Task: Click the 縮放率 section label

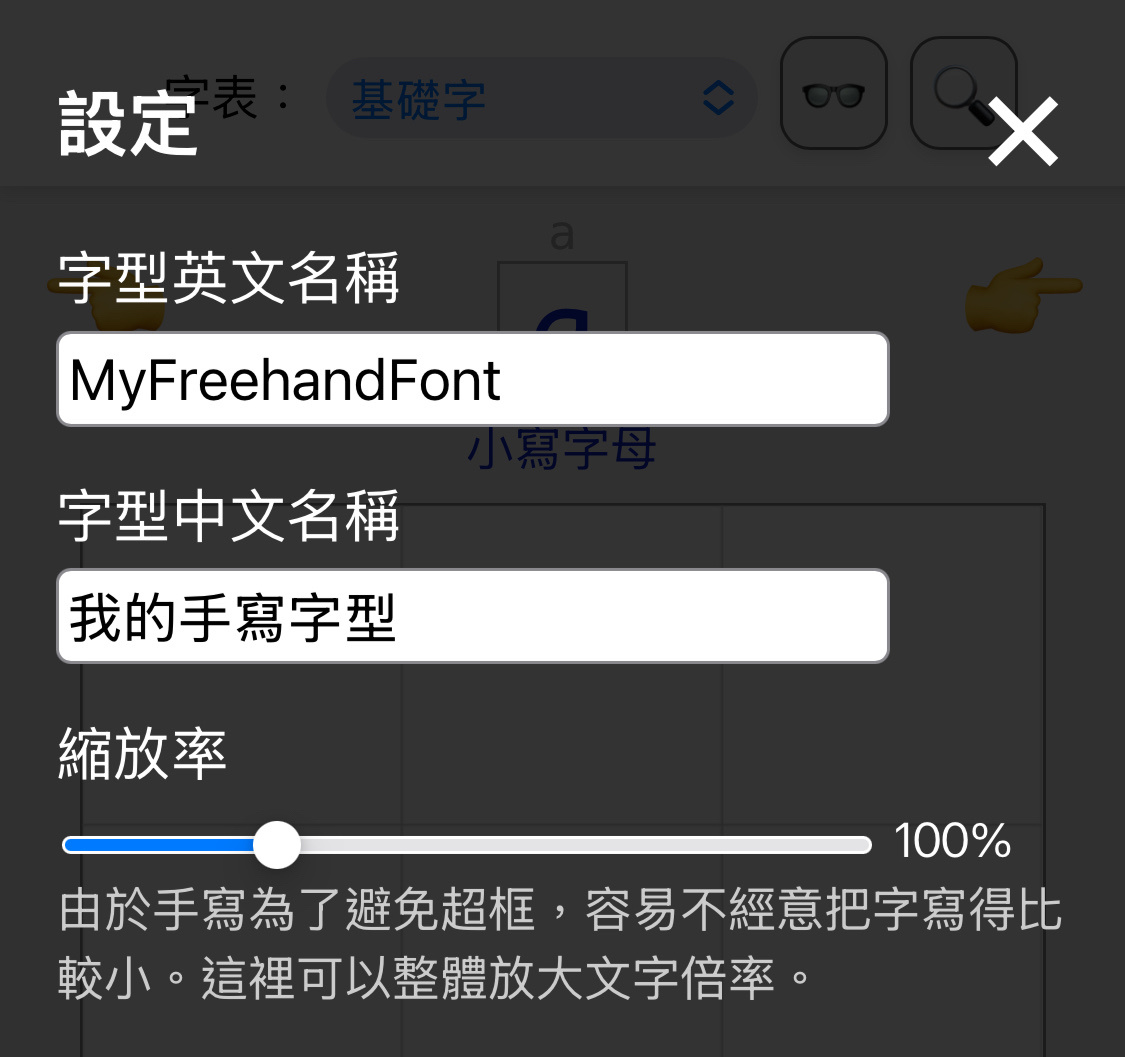Action: (x=142, y=753)
